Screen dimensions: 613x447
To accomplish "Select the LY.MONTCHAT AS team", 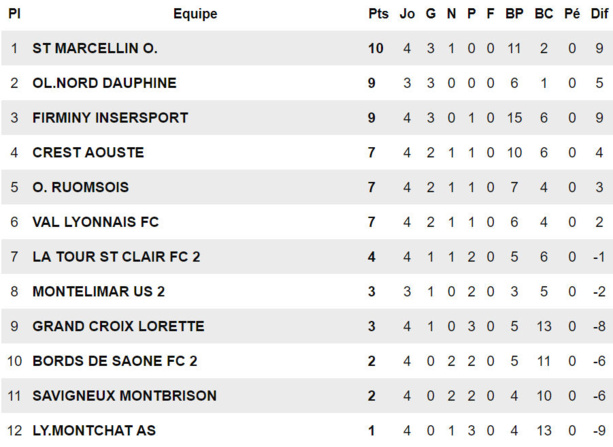I will [94, 430].
